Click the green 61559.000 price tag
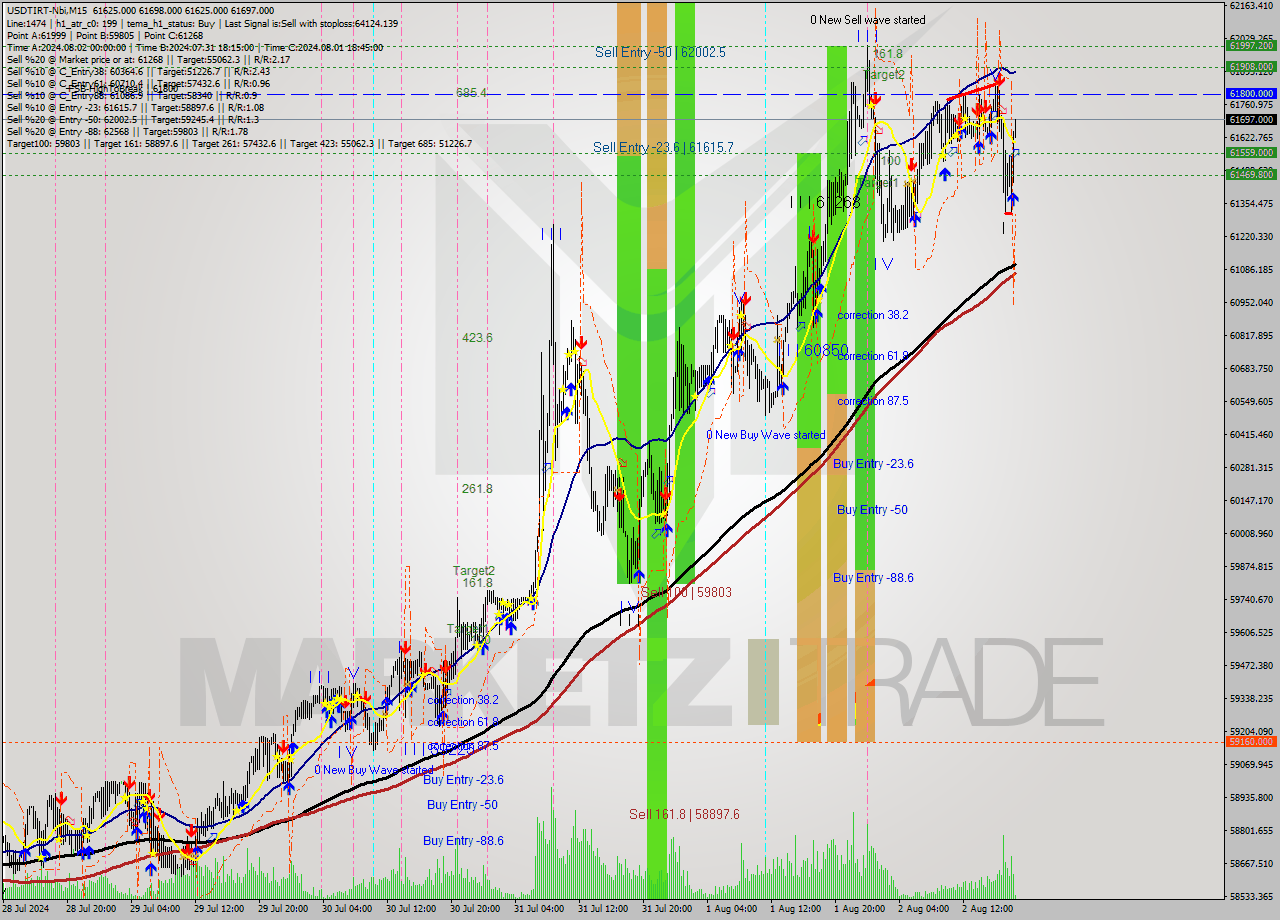This screenshot has width=1280, height=920. pyautogui.click(x=1251, y=153)
